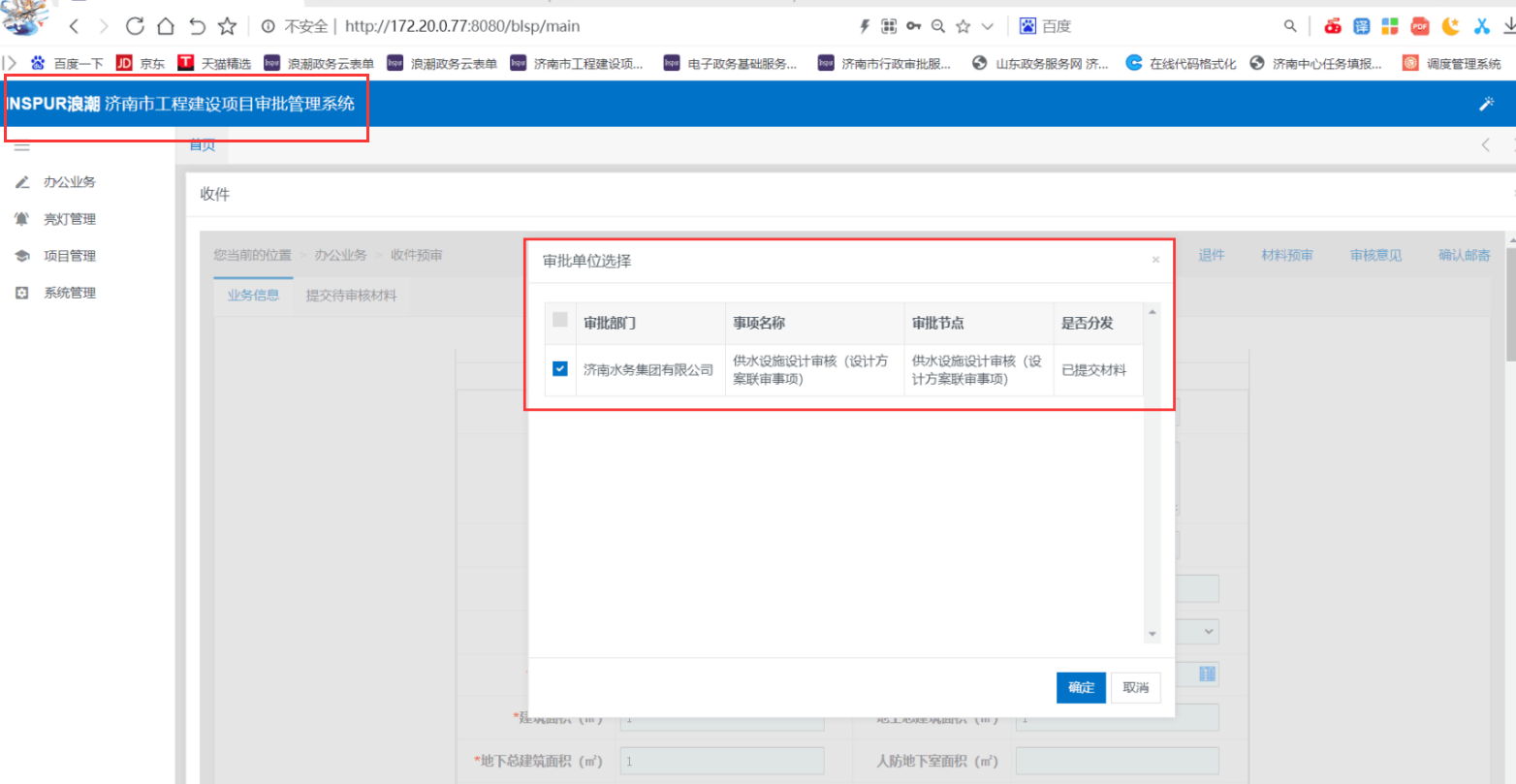Click the magic wand icon in blue header
The height and width of the screenshot is (784, 1516).
coord(1486,104)
